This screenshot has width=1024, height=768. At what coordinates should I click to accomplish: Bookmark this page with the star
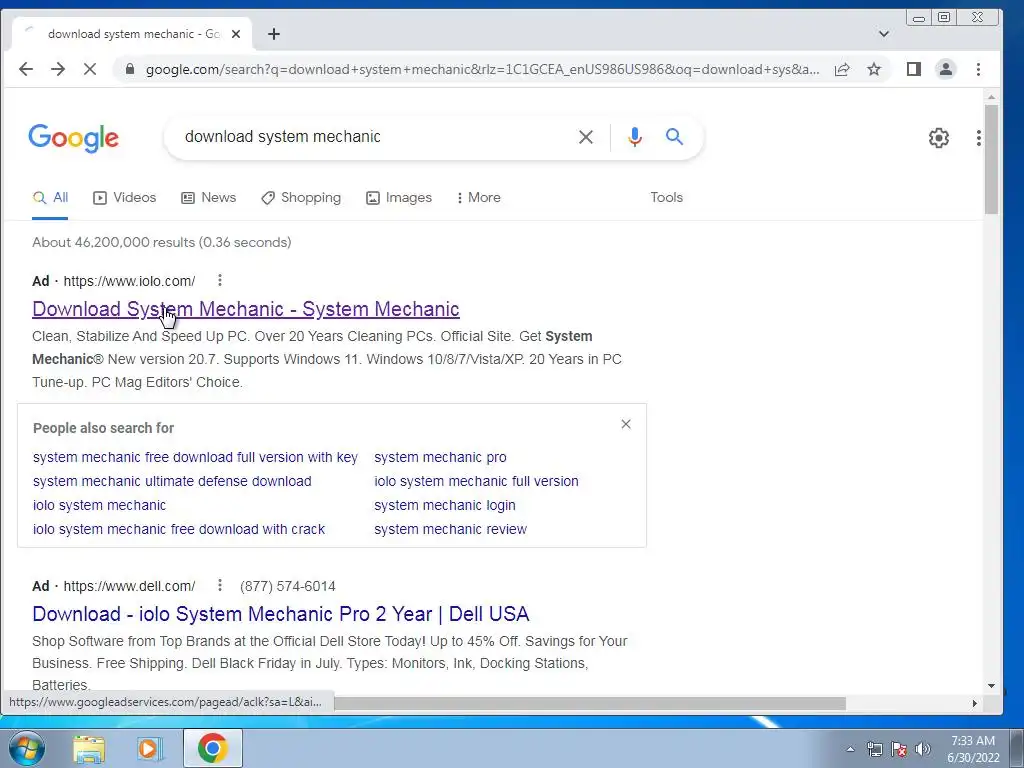874,69
